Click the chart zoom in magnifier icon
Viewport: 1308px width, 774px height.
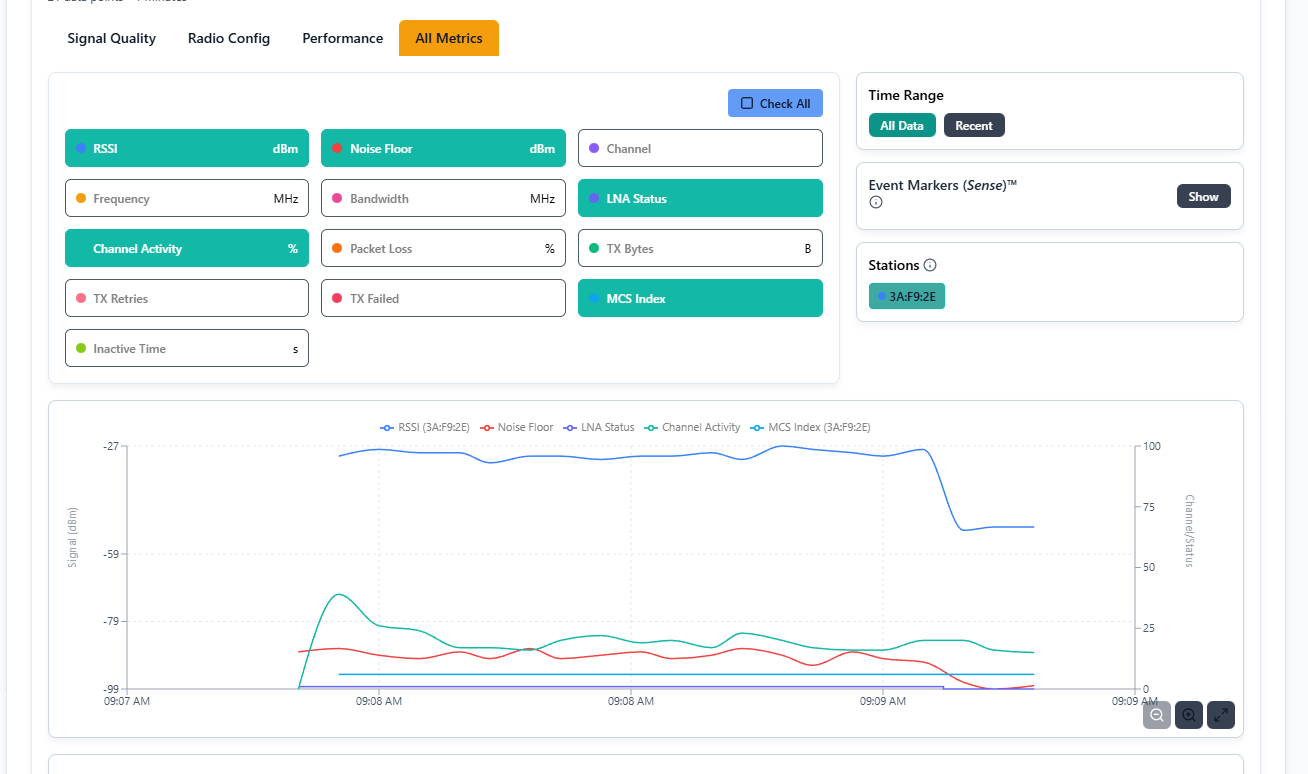(1189, 715)
